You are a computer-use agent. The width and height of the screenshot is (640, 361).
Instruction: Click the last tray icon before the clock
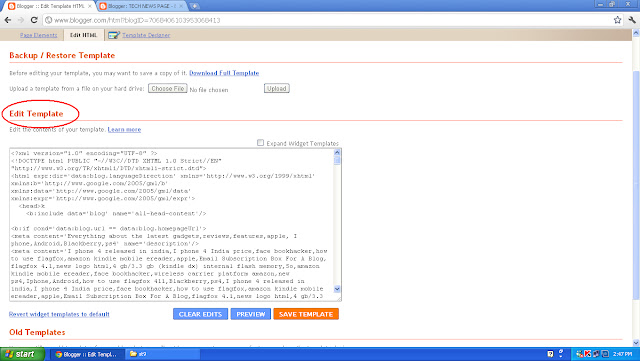(605, 354)
